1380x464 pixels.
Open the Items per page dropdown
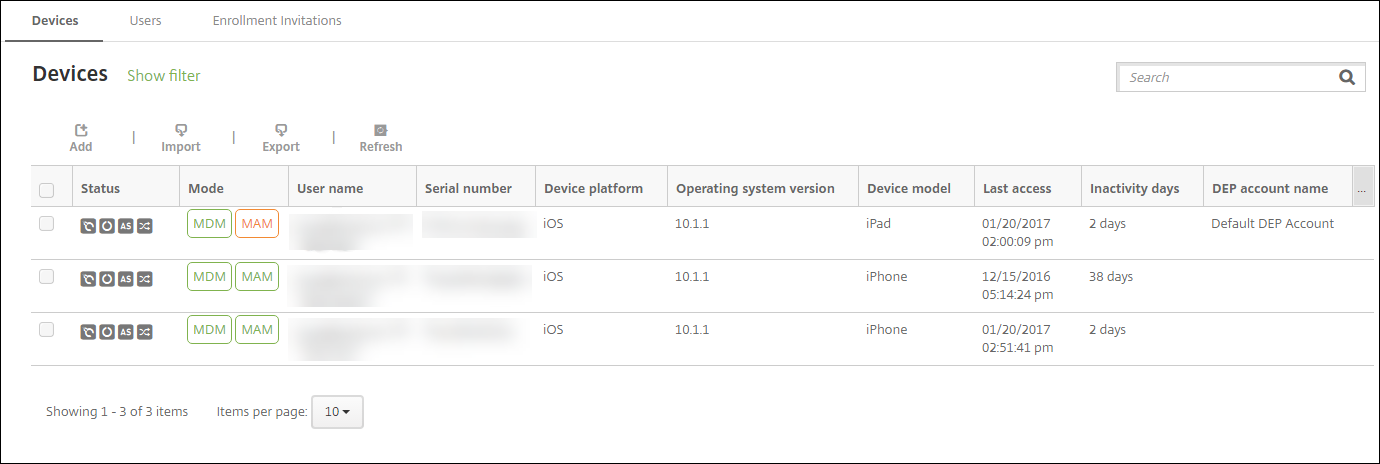point(337,412)
